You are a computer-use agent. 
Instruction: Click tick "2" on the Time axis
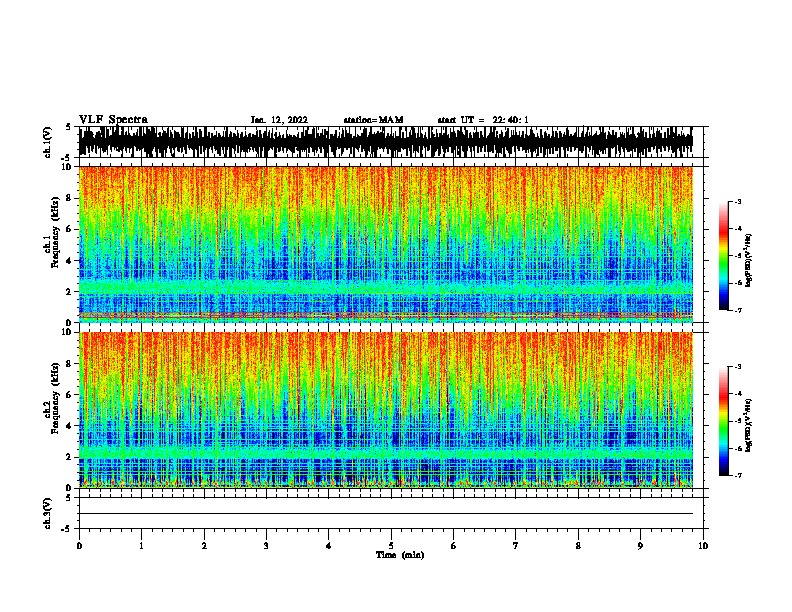coord(204,546)
